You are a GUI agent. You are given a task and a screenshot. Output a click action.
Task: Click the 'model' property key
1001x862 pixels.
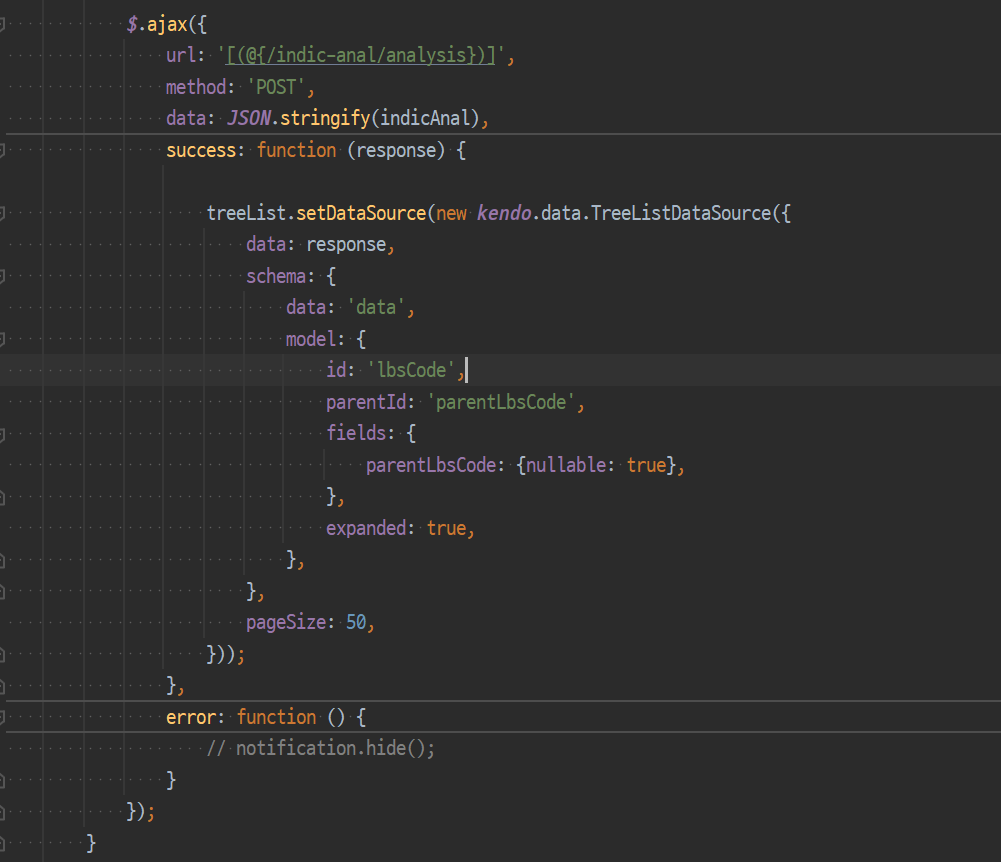[311, 339]
